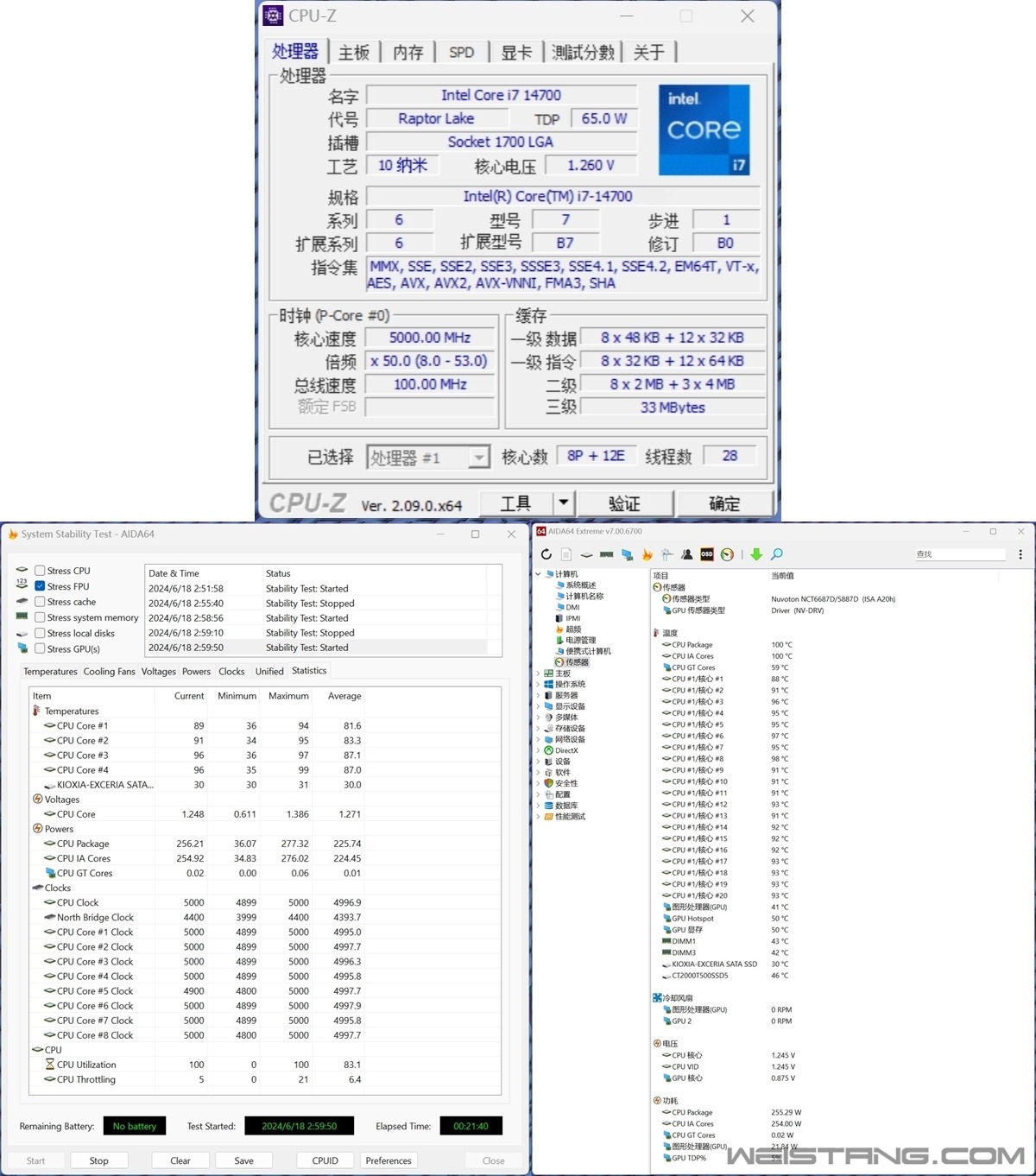Select 安全性 shield item in AIDA64 tree
Screen dimensions: 1036x1176
click(x=561, y=783)
